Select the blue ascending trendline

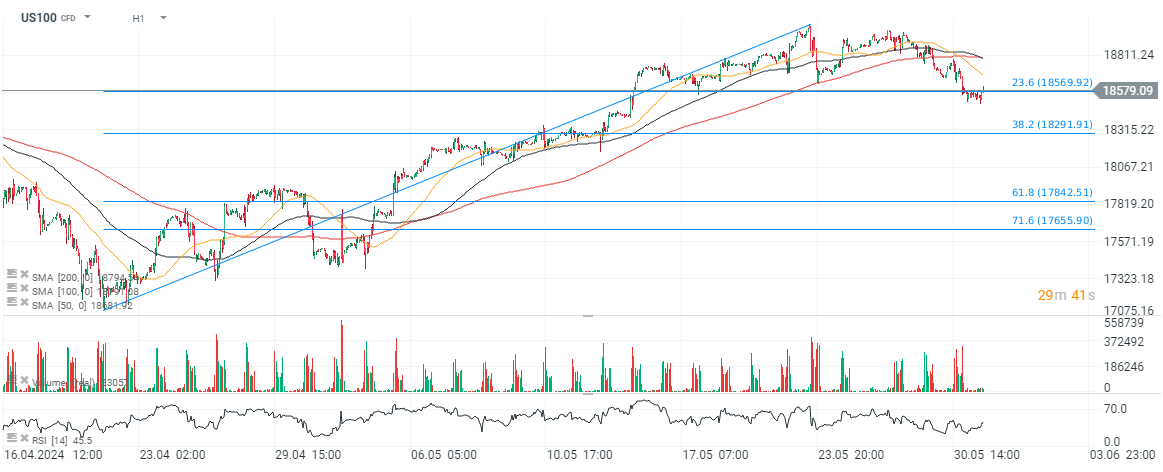(470, 161)
